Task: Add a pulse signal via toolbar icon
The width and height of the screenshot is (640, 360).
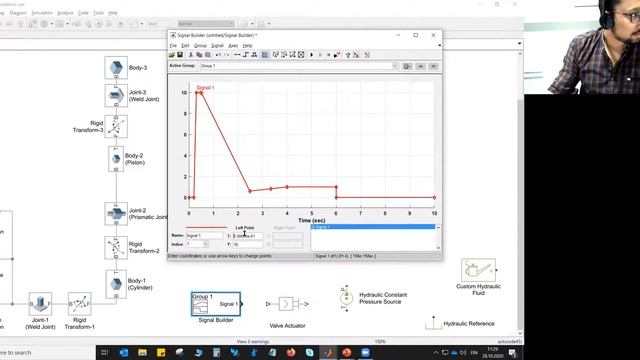Action: [x=254, y=55]
